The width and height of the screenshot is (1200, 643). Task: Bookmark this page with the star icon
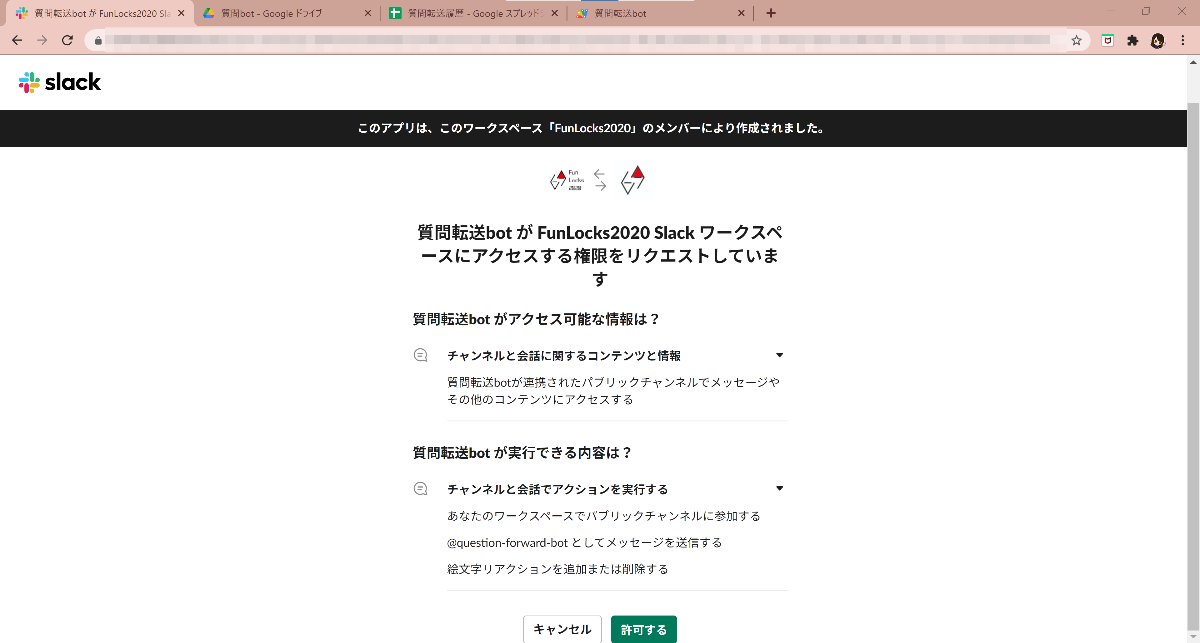[x=1076, y=40]
